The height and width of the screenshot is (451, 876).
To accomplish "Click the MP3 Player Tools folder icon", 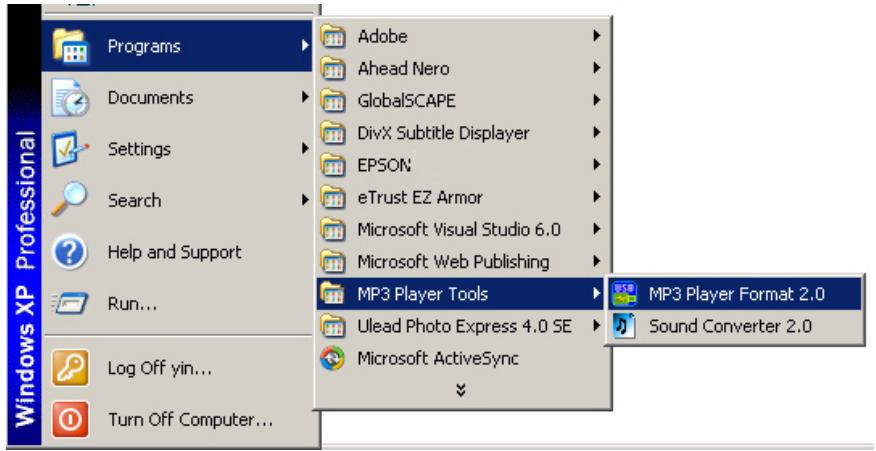I will (x=333, y=294).
